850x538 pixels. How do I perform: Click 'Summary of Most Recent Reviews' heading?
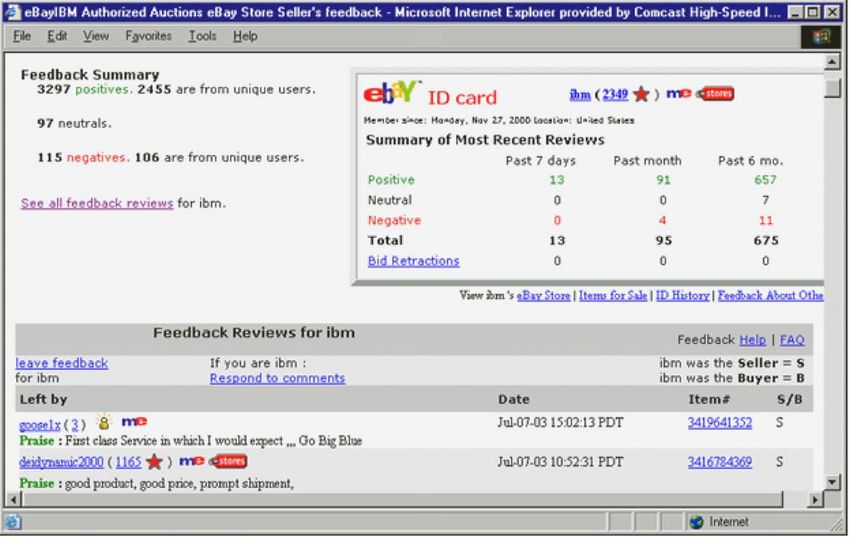coord(485,140)
